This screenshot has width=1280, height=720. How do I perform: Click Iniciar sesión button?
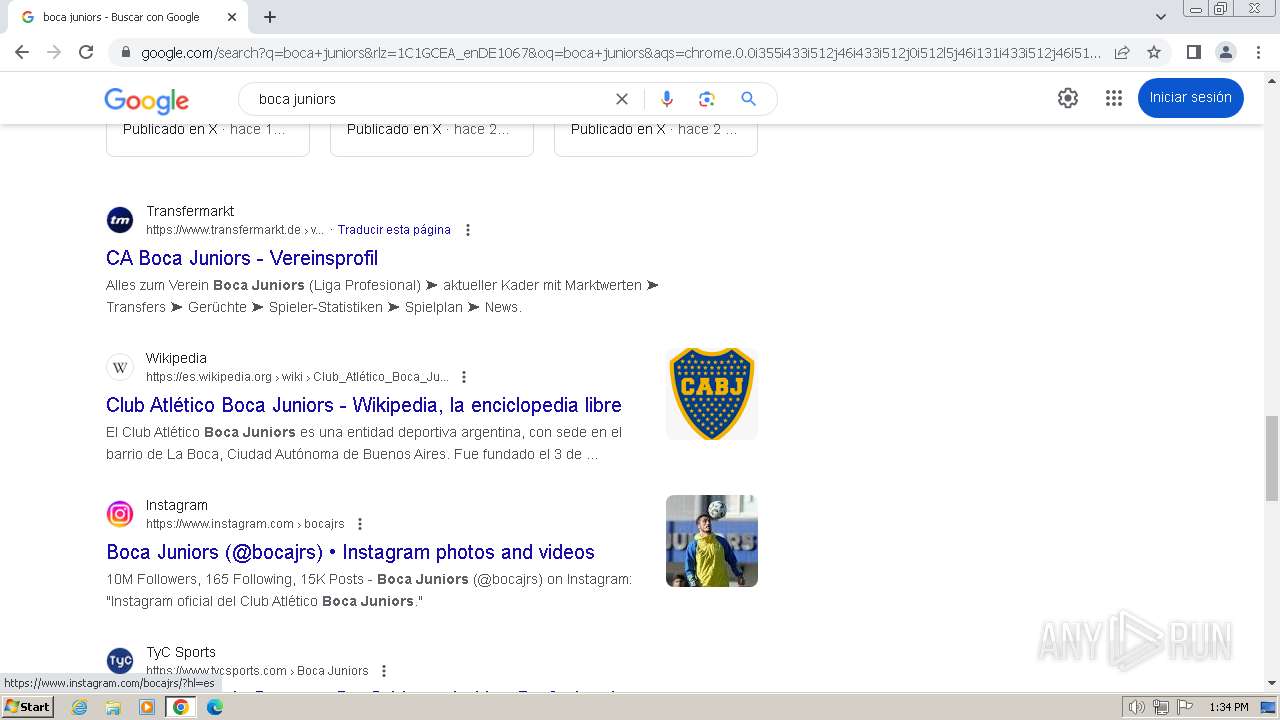pyautogui.click(x=1190, y=98)
